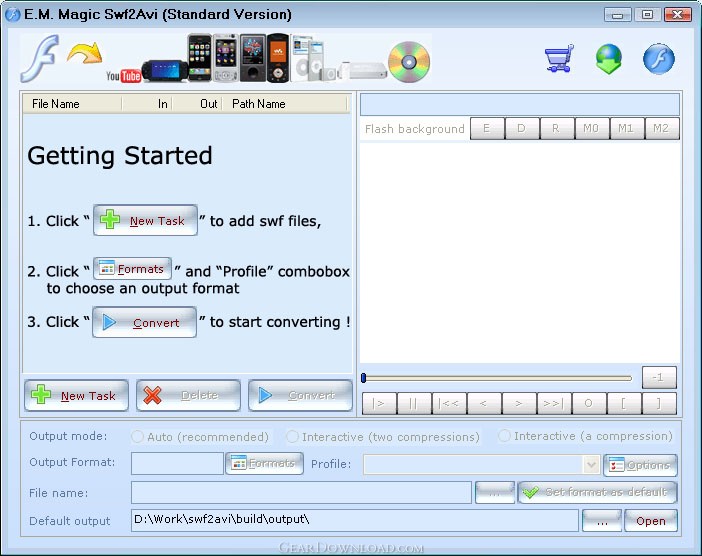This screenshot has width=702, height=556.
Task: Click browse ... button beside File name
Action: (x=495, y=492)
